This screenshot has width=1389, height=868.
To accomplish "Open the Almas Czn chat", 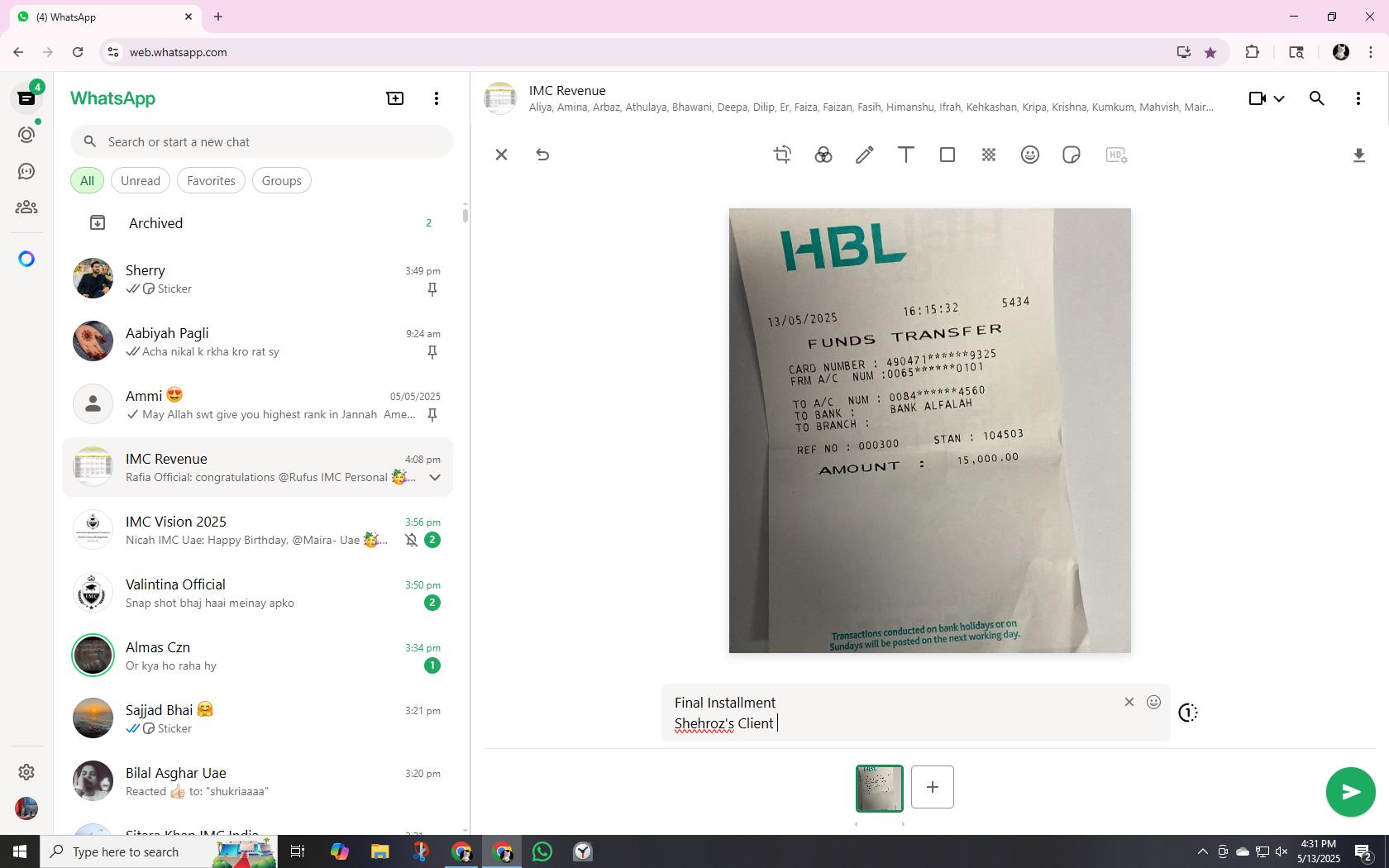I will [258, 656].
